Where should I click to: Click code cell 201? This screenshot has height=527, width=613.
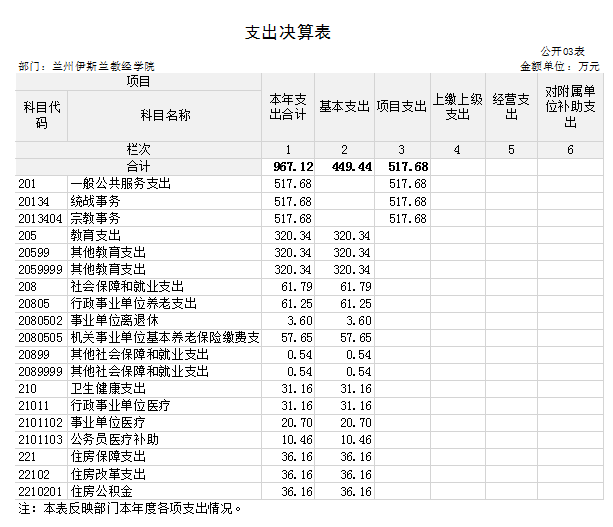point(27,184)
